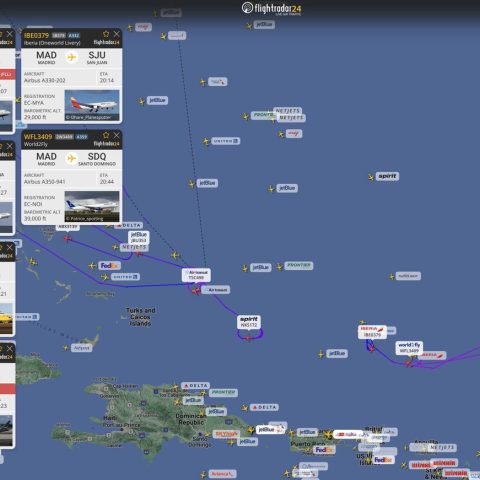Favorite the WFL3409 flight card star
Viewport: 480px width, 480px height.
(x=106, y=135)
